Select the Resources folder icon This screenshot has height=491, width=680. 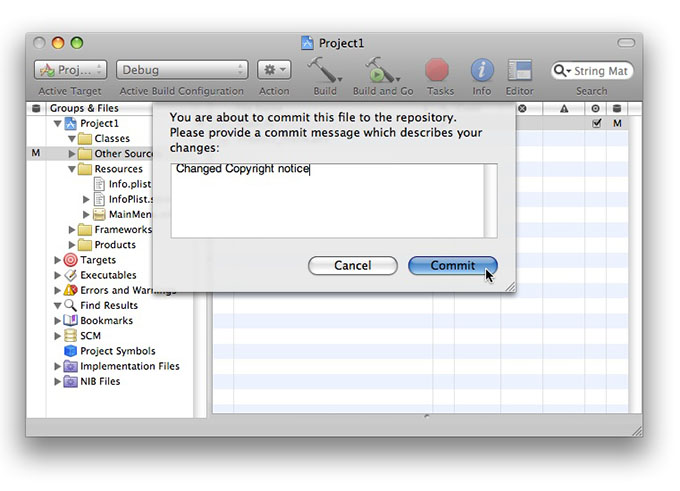[x=85, y=169]
